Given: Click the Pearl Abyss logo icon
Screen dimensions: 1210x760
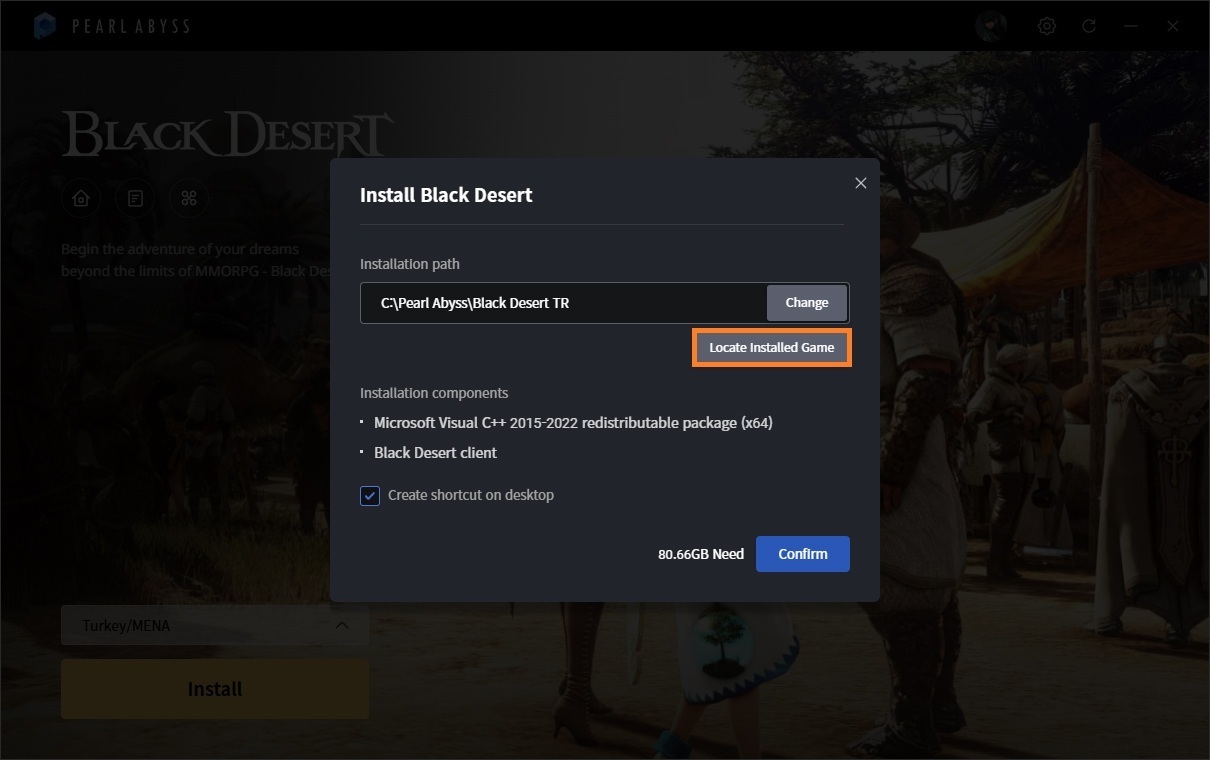Looking at the screenshot, I should click(x=44, y=26).
